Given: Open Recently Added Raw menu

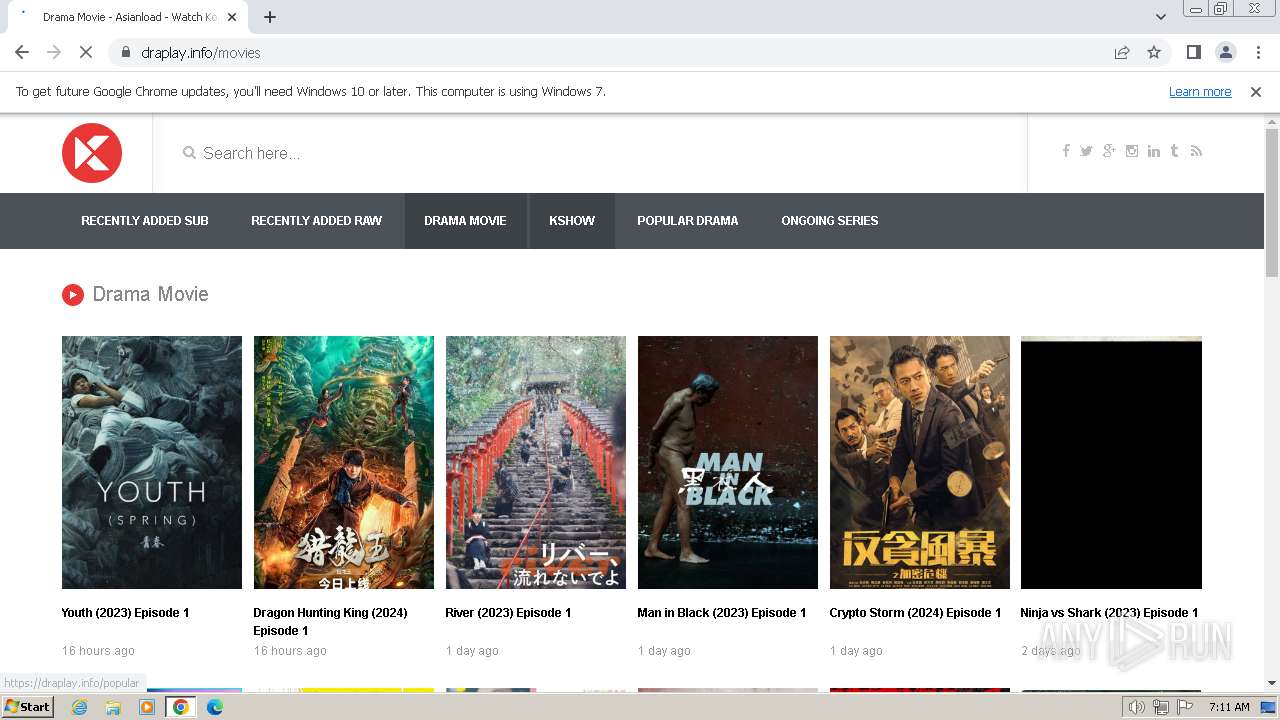Looking at the screenshot, I should [316, 221].
